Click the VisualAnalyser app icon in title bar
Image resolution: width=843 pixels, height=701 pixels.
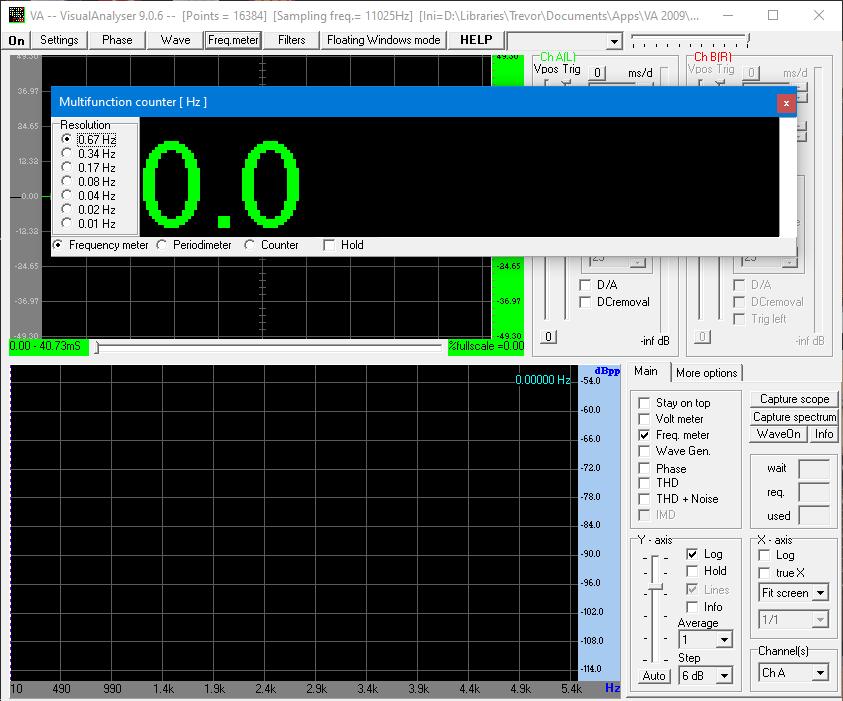coord(16,15)
